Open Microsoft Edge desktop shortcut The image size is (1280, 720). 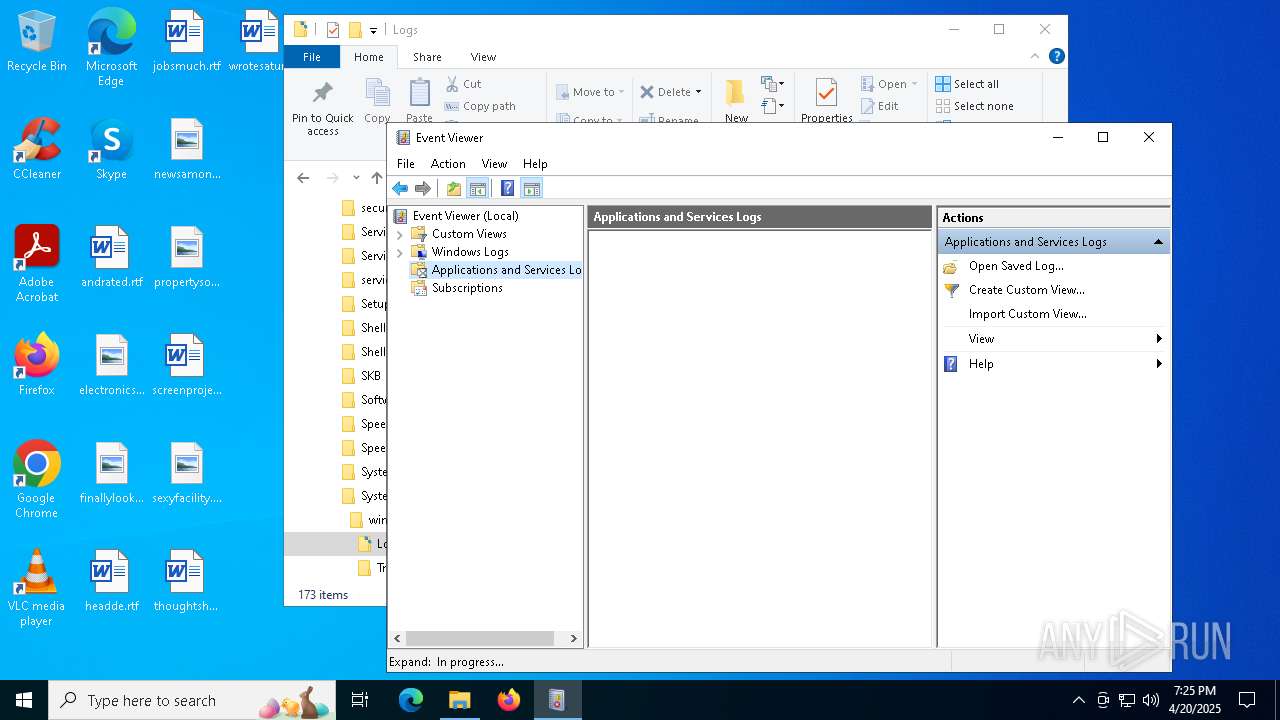(111, 48)
